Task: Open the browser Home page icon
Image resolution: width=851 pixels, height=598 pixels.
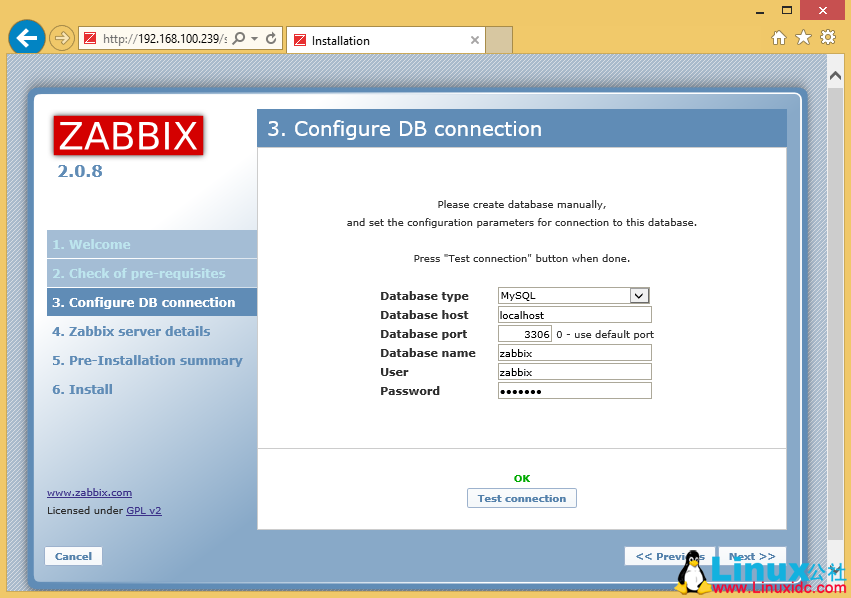Action: pyautogui.click(x=778, y=36)
